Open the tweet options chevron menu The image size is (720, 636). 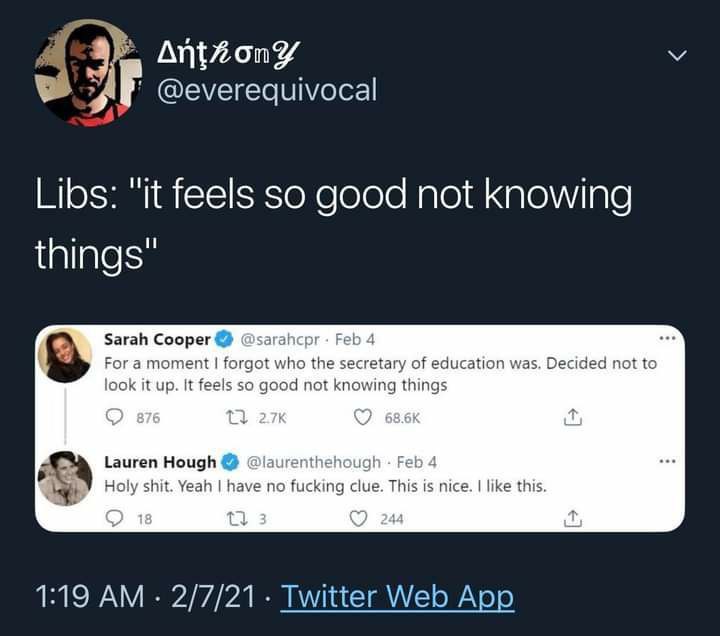pos(677,58)
